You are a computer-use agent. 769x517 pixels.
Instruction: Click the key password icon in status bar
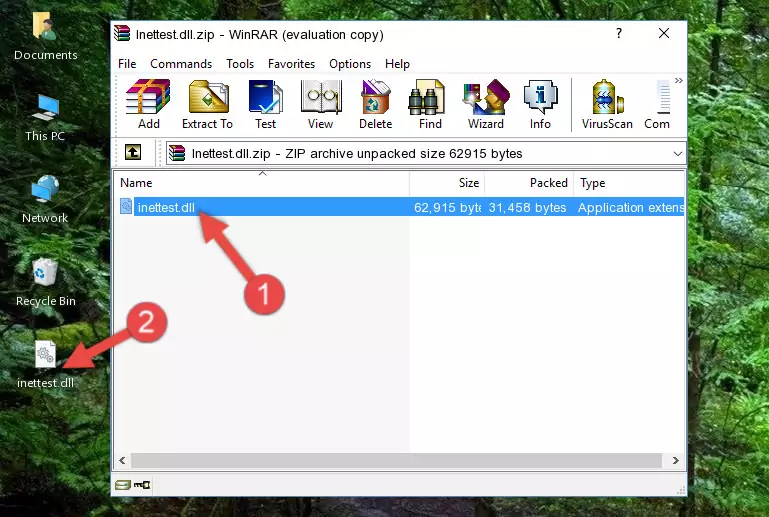click(x=142, y=485)
